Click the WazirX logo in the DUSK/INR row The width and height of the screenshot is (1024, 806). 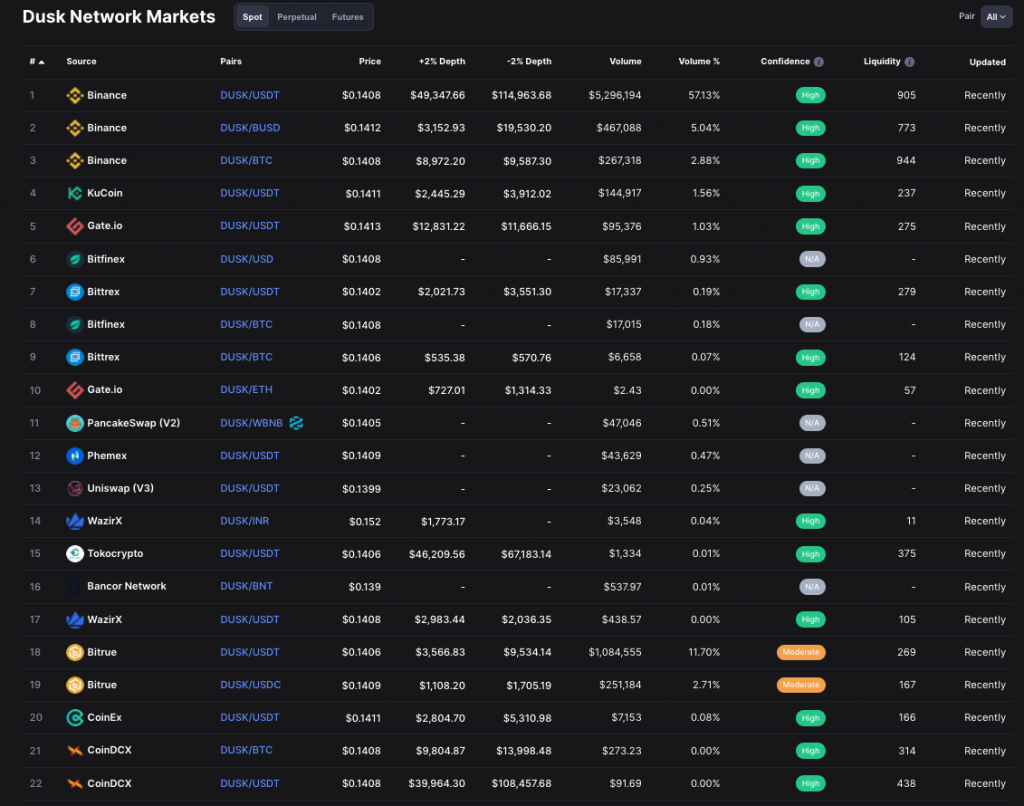click(x=74, y=521)
